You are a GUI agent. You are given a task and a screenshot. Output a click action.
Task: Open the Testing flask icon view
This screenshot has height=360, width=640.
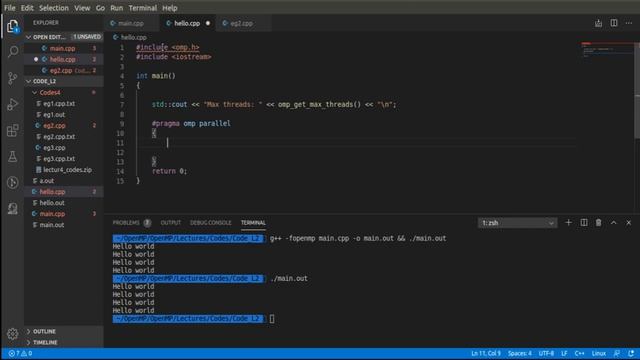click(x=13, y=156)
